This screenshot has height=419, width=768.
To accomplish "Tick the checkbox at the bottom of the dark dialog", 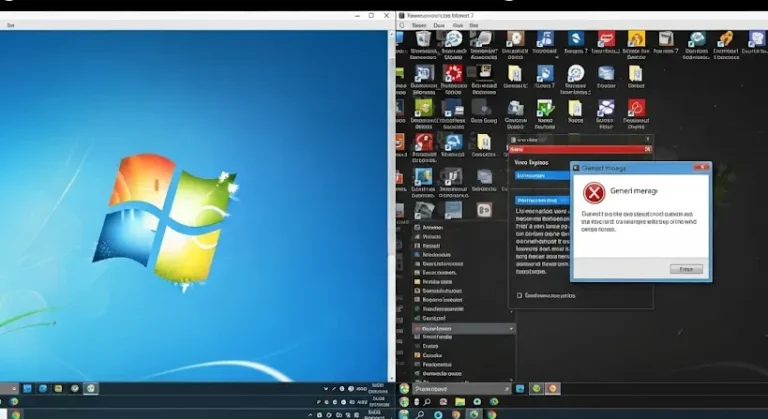I will click(520, 296).
